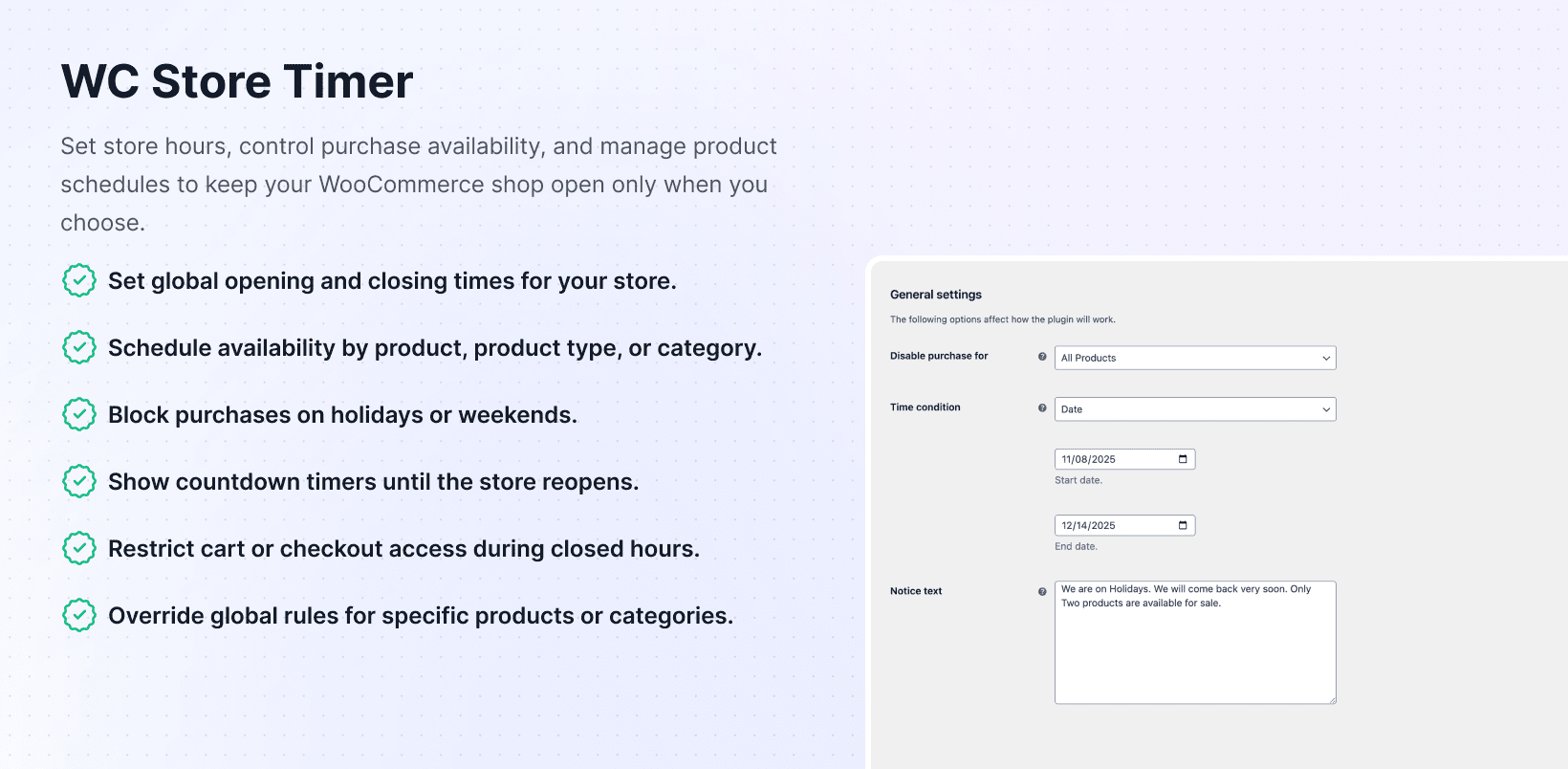Click the checkmark badge beside Restrict cart

[x=79, y=548]
